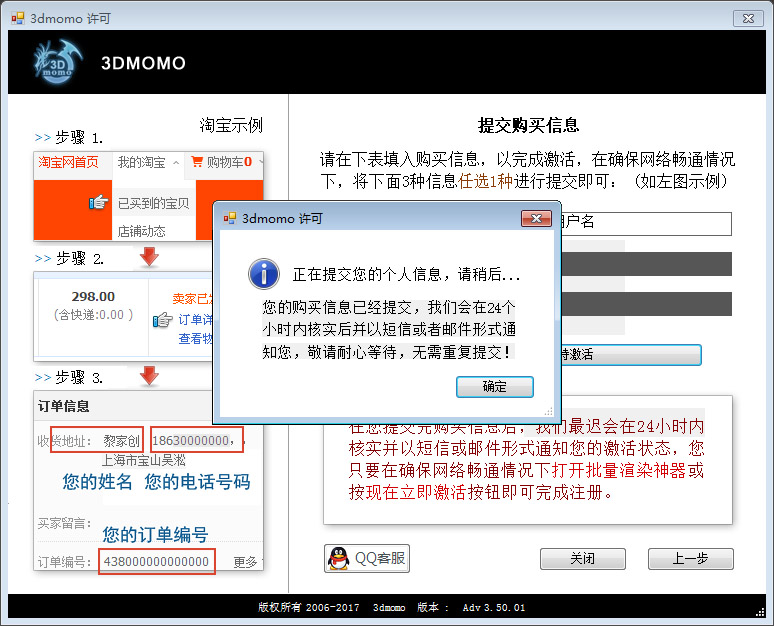The width and height of the screenshot is (774, 626).
Task: Click the 正在提交您的个人信息 message text
Action: click(x=406, y=274)
